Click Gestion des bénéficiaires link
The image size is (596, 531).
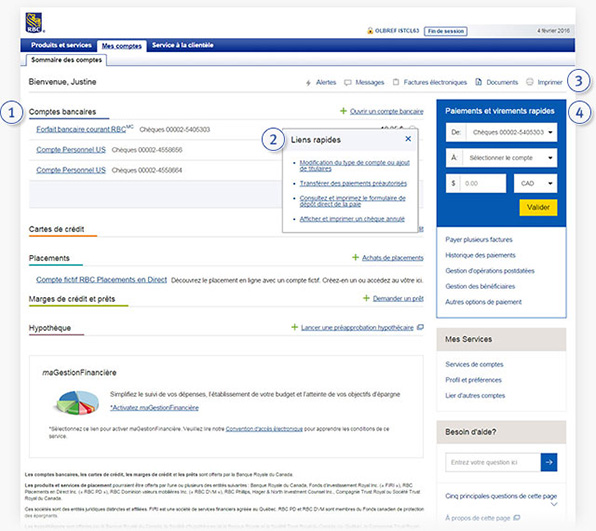click(x=480, y=286)
